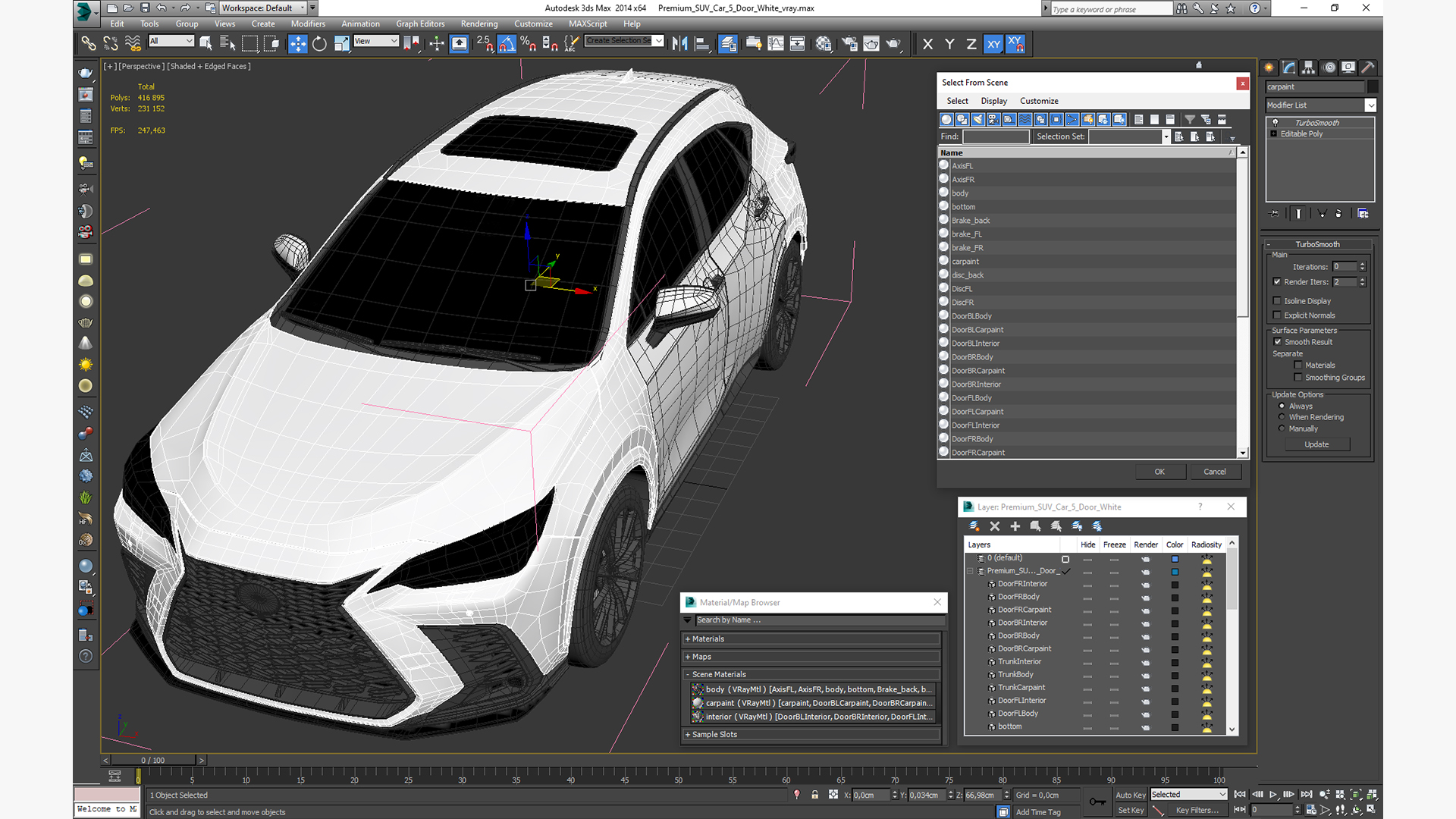This screenshot has height=819, width=1456.
Task: Open Display menu in Select From Scene
Action: [993, 101]
